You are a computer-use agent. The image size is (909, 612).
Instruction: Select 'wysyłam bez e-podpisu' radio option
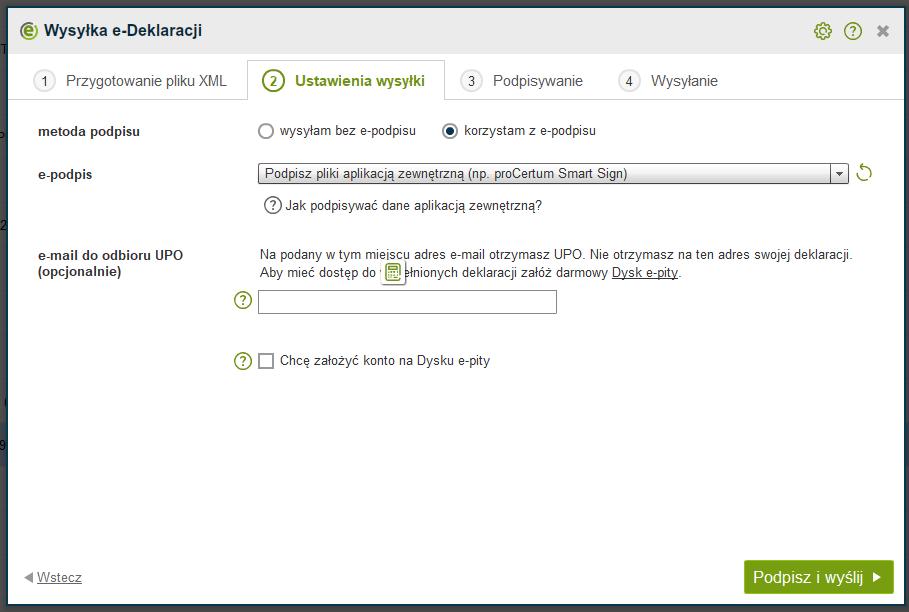(x=266, y=131)
